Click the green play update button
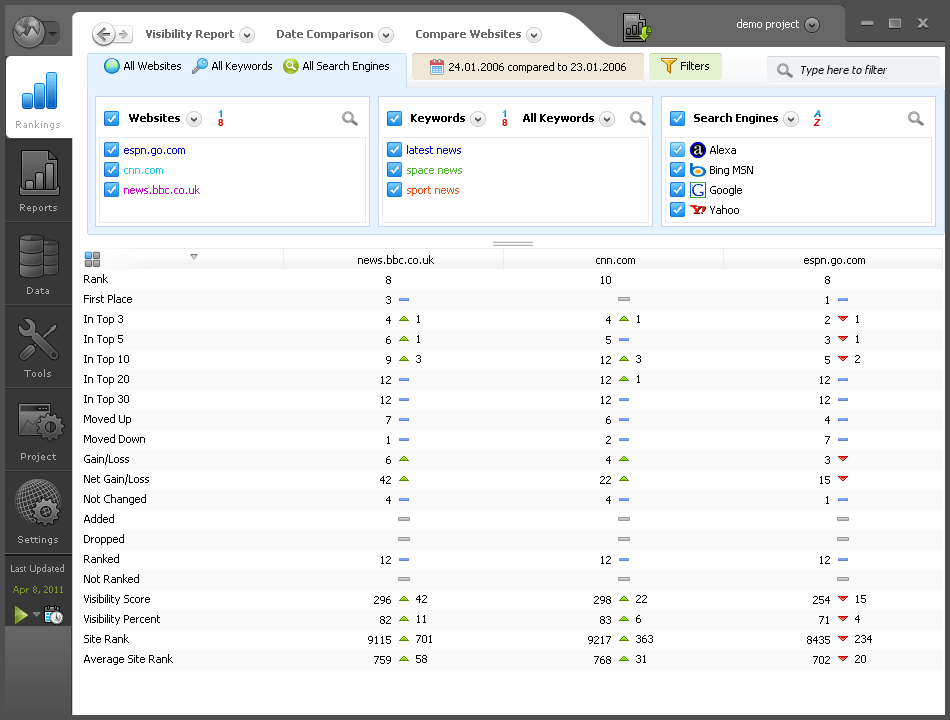 [21, 615]
